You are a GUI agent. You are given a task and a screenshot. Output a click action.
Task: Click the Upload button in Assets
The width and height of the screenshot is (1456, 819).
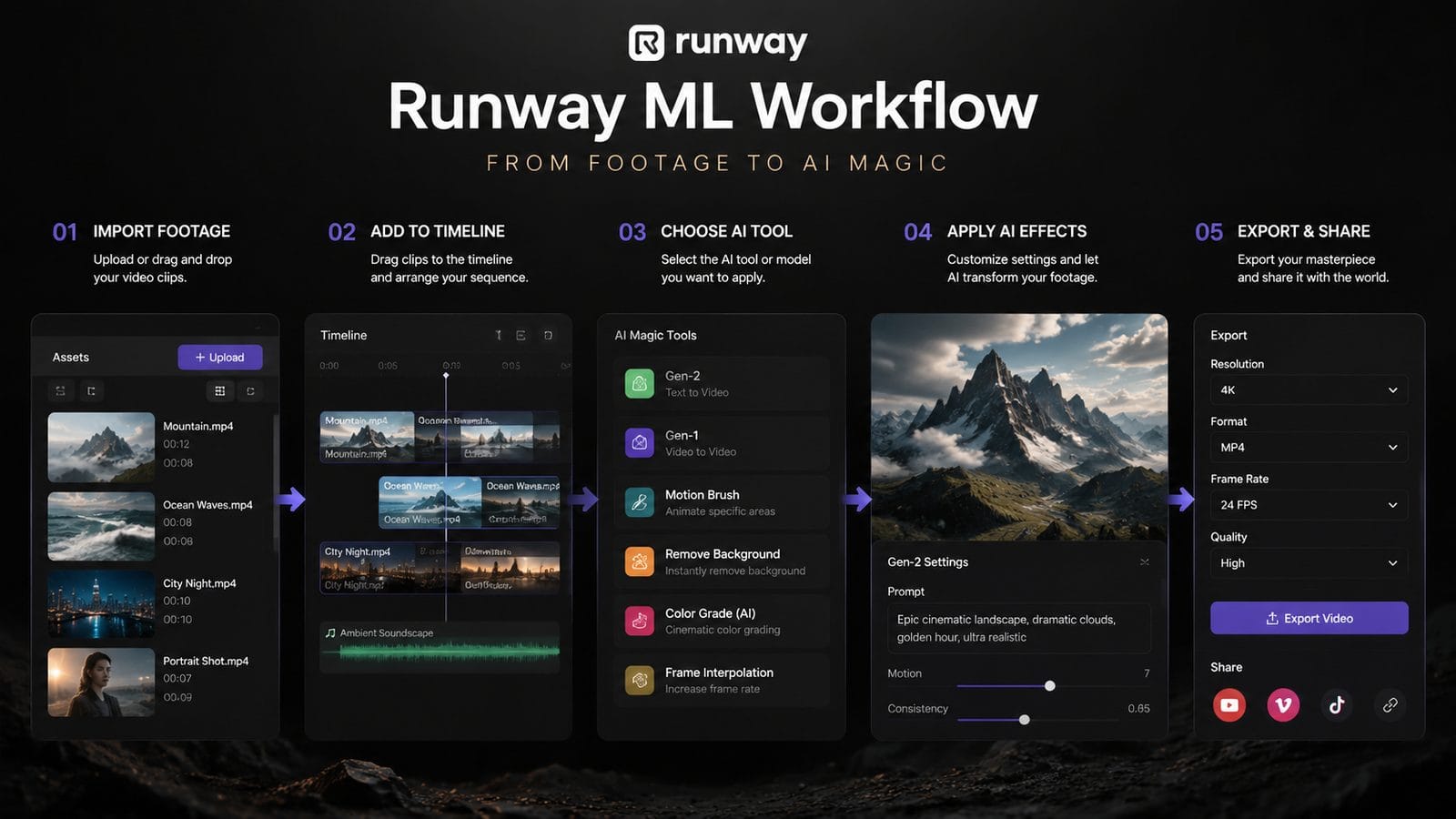point(220,357)
